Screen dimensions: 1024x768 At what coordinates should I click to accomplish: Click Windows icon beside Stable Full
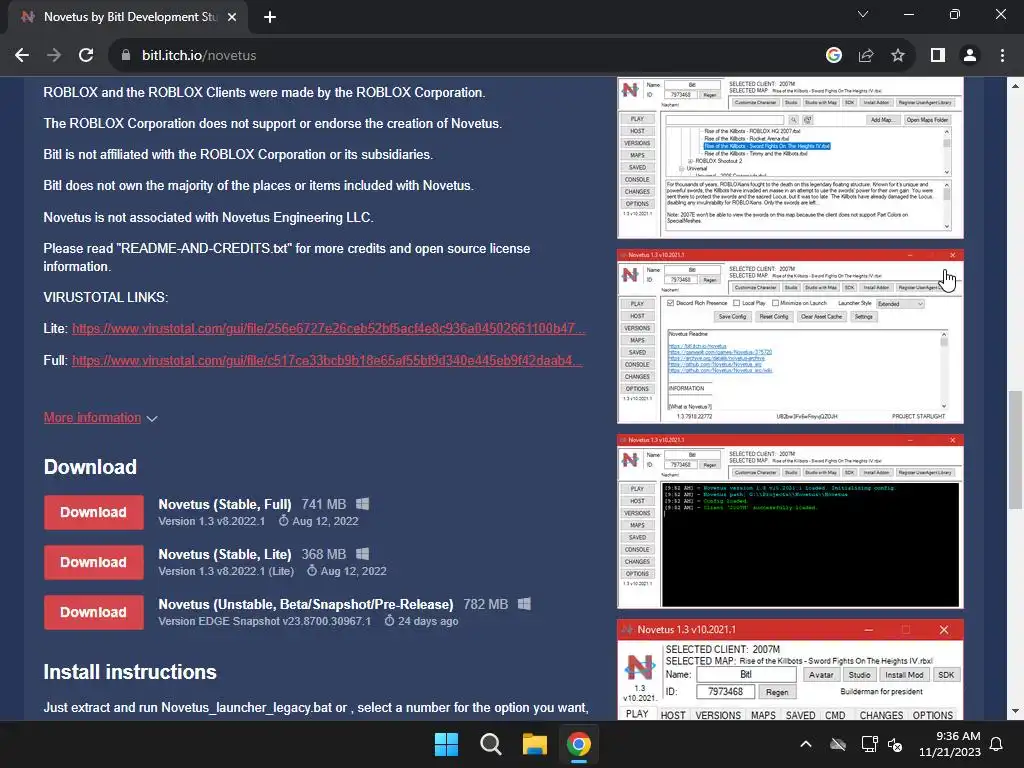pos(362,504)
